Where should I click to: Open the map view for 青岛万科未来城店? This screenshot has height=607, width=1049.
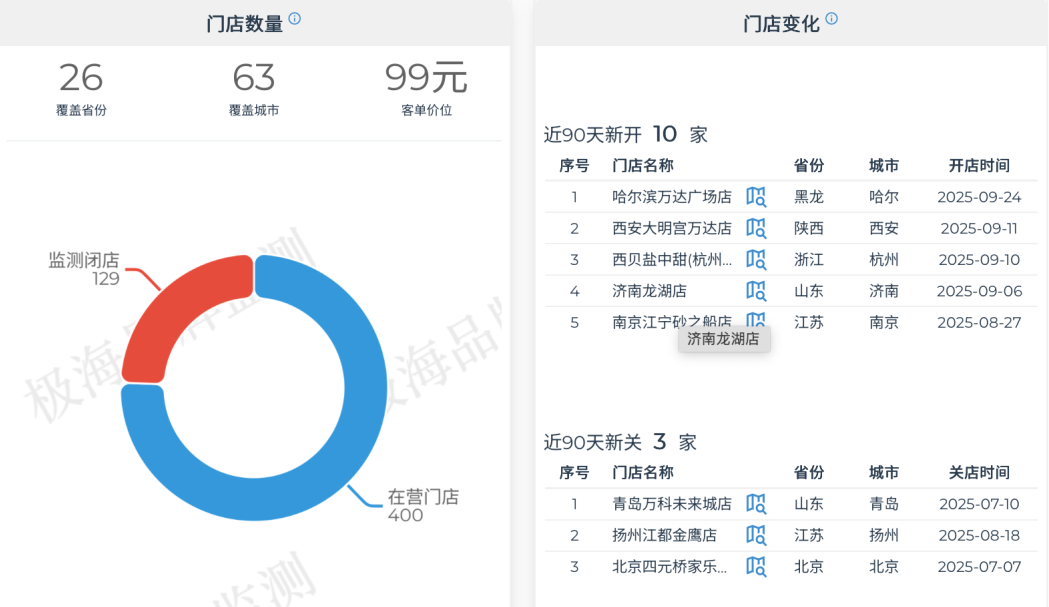[757, 505]
